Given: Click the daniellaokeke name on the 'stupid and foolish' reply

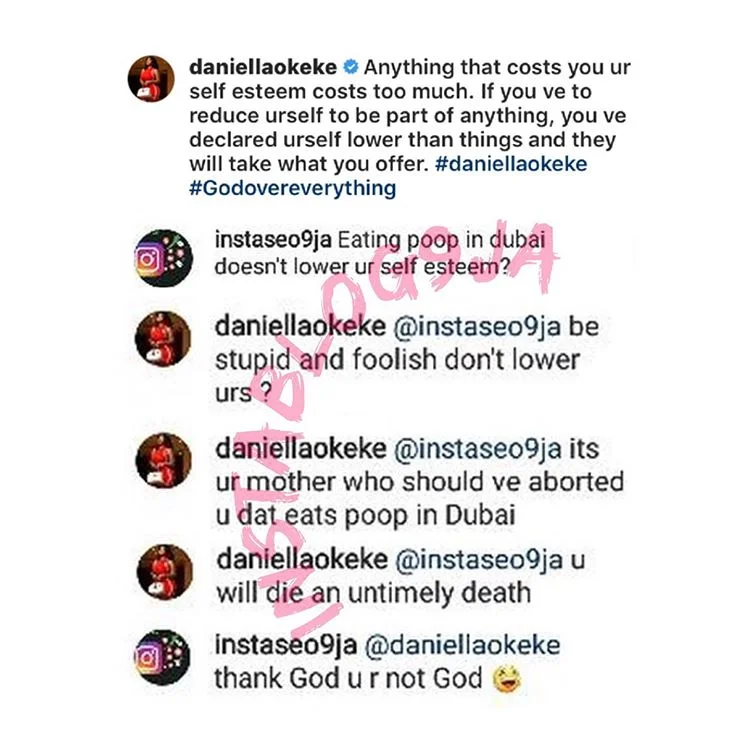Looking at the screenshot, I should (x=300, y=327).
